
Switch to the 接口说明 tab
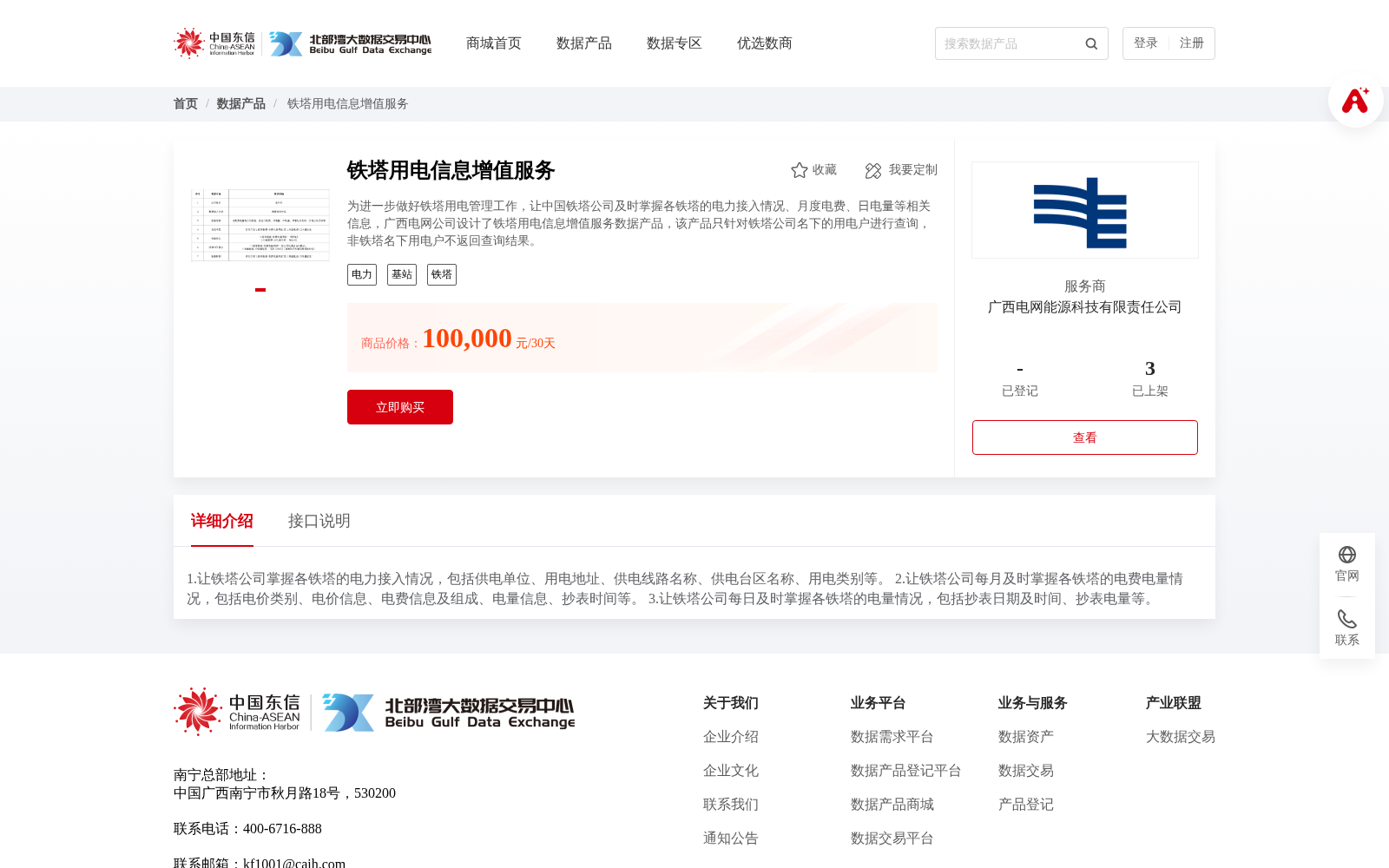tap(319, 521)
